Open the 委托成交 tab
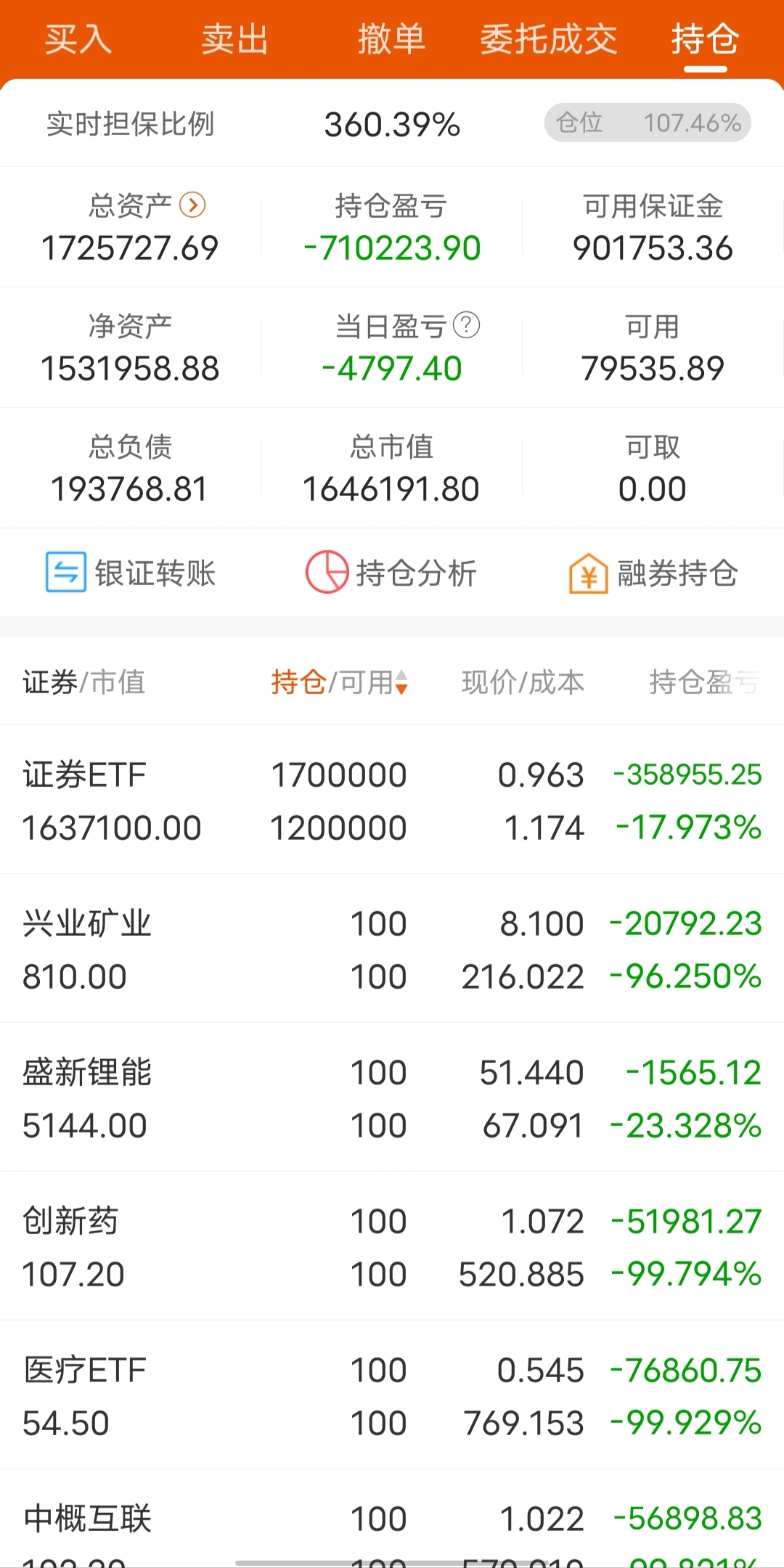Viewport: 784px width, 1568px height. (x=549, y=39)
